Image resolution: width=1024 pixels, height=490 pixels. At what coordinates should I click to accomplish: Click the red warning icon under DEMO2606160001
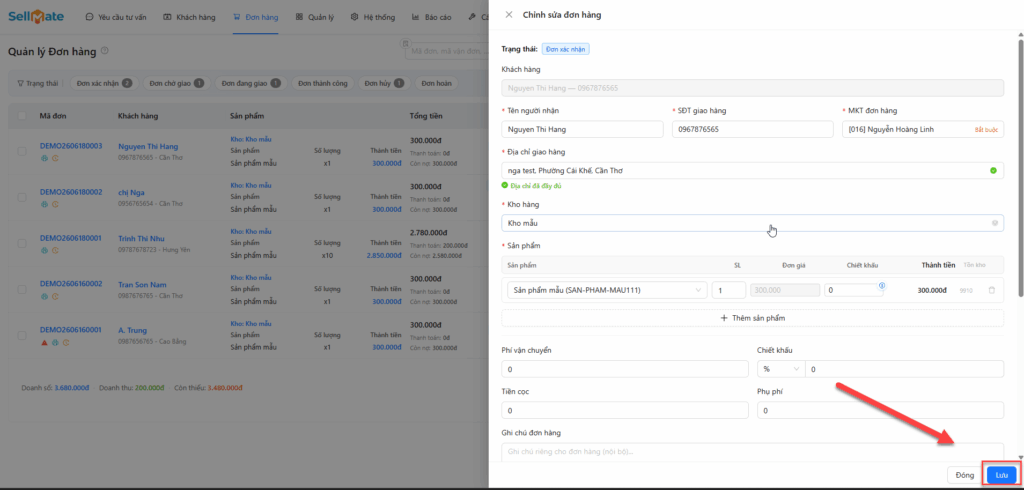pos(44,342)
